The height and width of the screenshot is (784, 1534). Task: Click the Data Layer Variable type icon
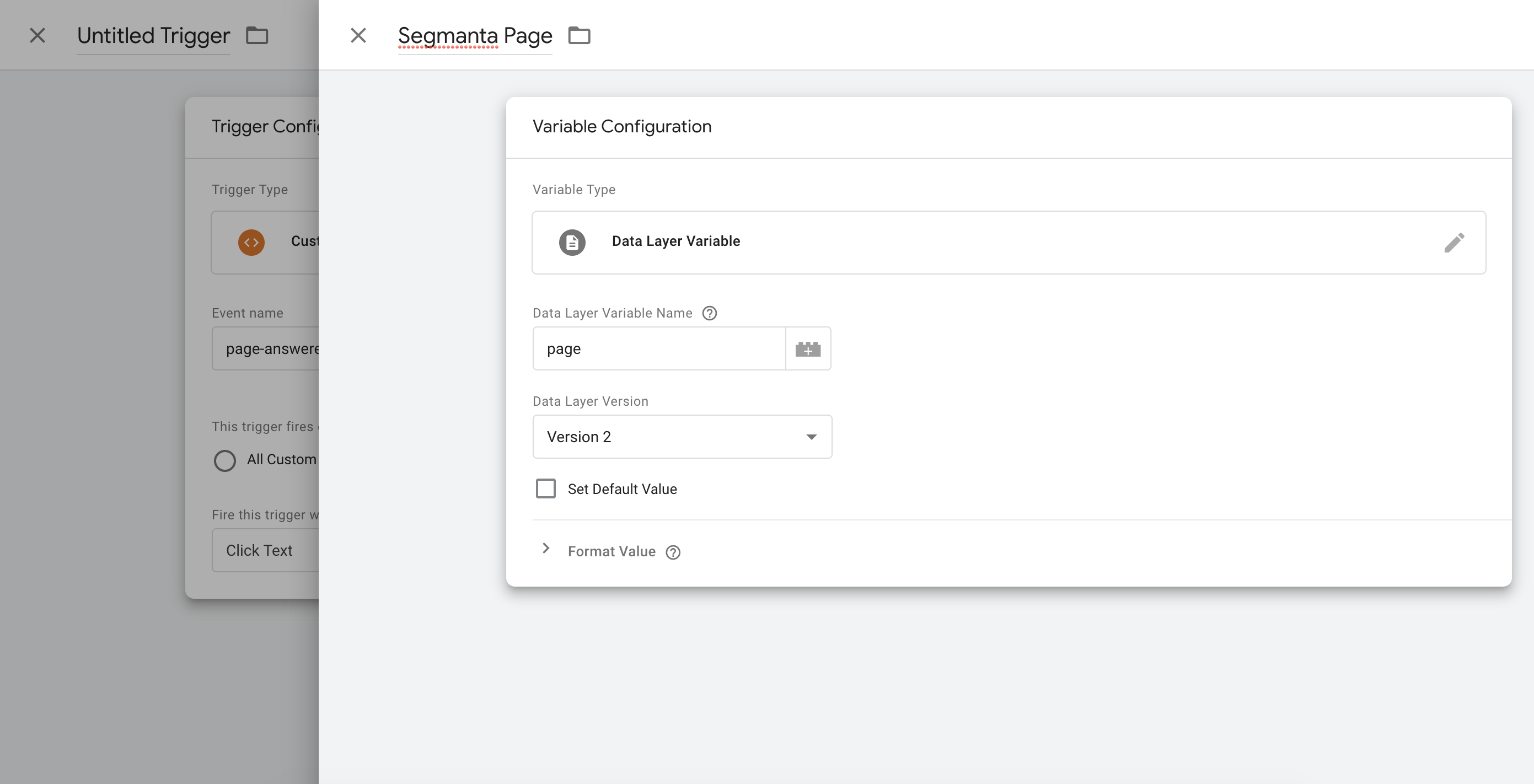click(x=572, y=242)
